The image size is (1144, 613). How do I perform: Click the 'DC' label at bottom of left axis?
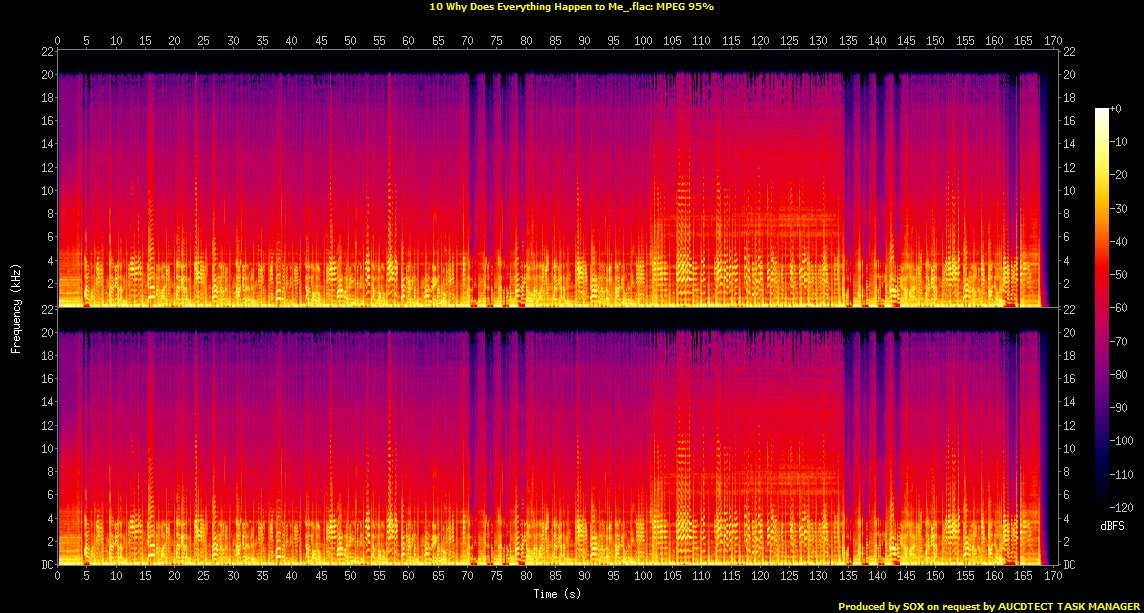(45, 564)
